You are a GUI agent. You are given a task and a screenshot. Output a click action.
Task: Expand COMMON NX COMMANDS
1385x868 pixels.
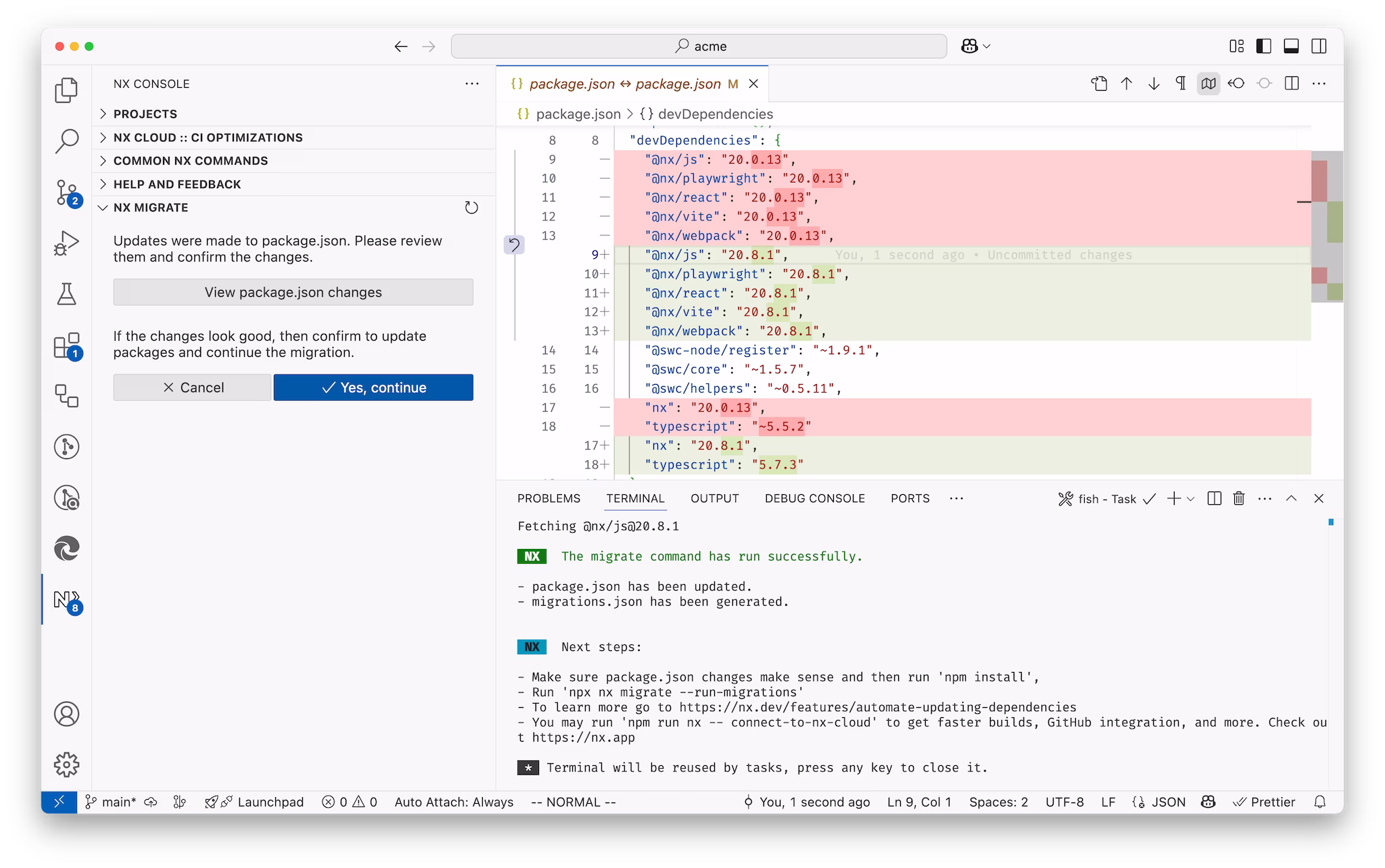[191, 161]
